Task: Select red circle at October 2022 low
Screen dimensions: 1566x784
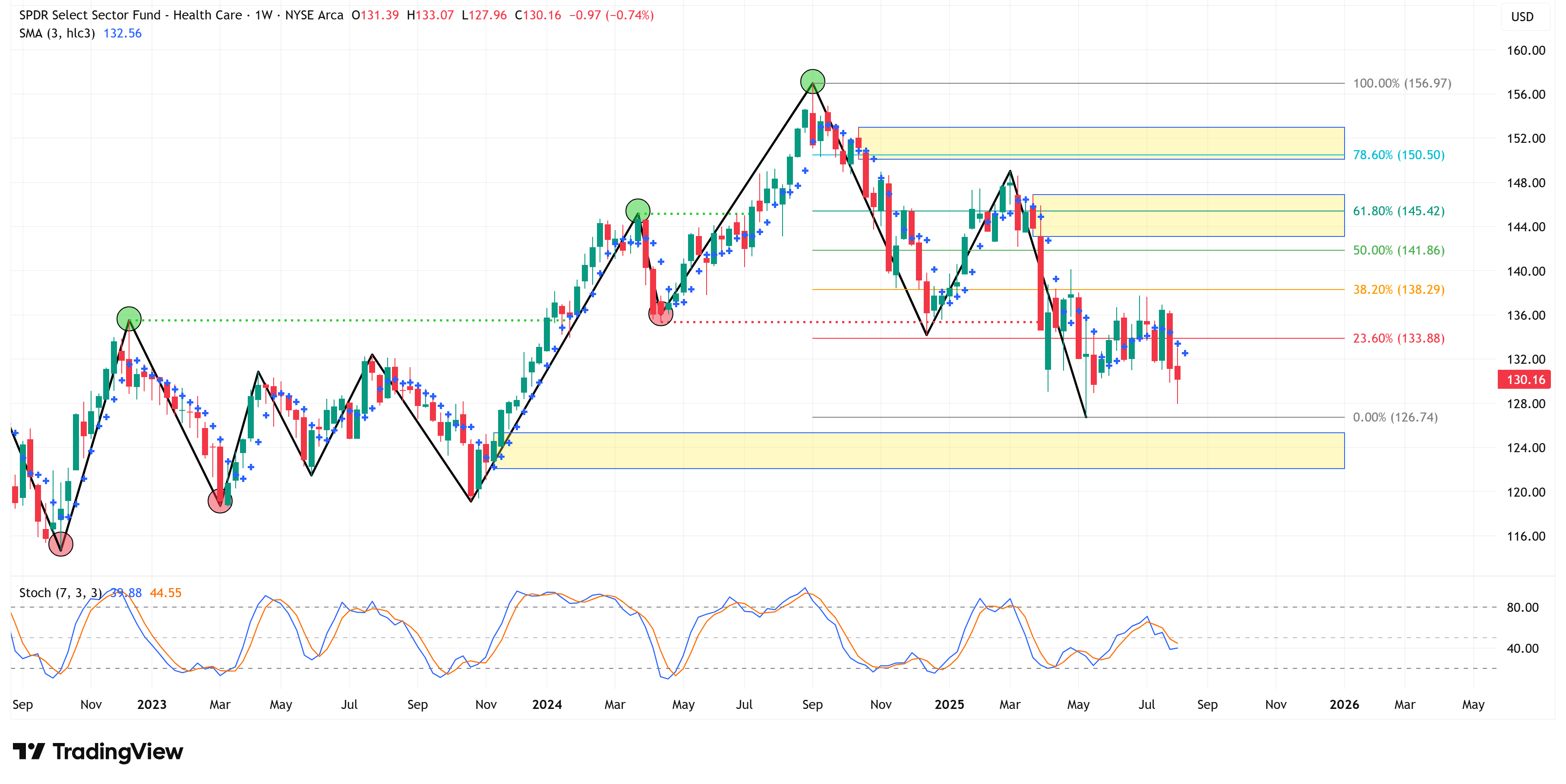Action: [61, 544]
